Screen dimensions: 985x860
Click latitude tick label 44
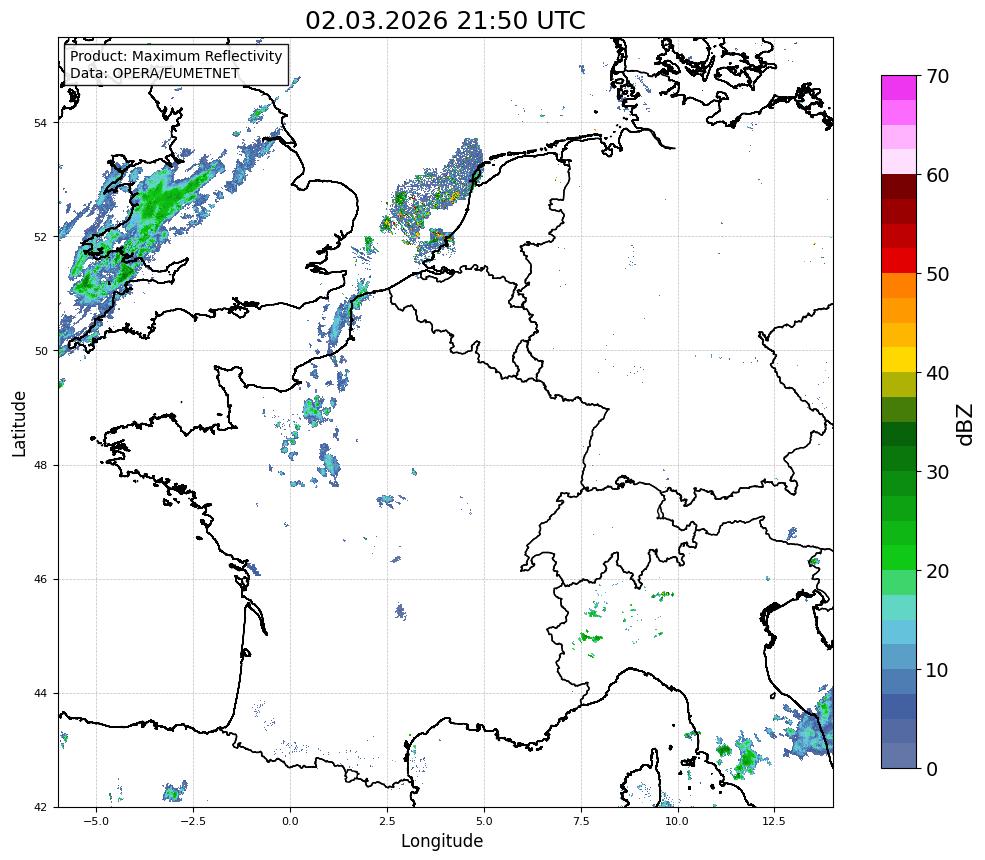[40, 694]
